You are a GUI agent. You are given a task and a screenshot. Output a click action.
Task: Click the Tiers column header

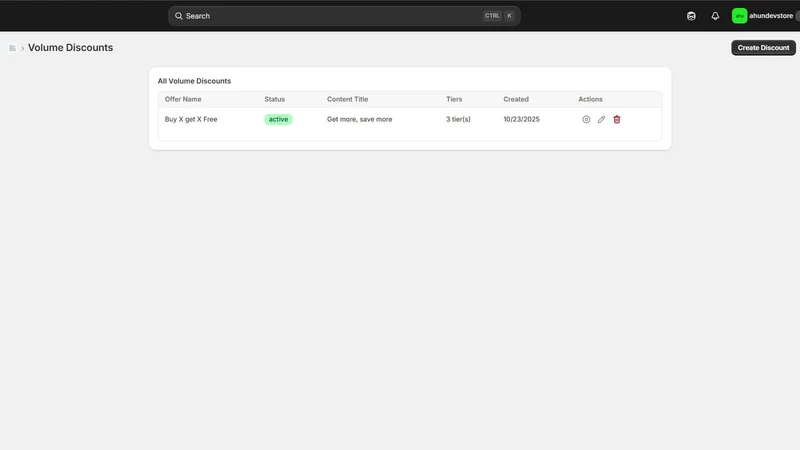click(x=454, y=99)
